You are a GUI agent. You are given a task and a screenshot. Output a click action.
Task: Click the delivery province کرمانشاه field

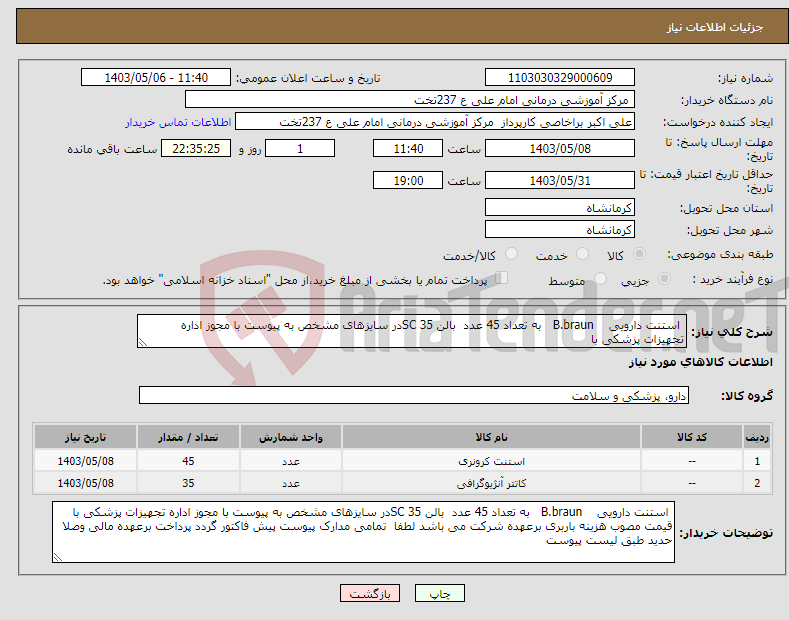point(560,207)
